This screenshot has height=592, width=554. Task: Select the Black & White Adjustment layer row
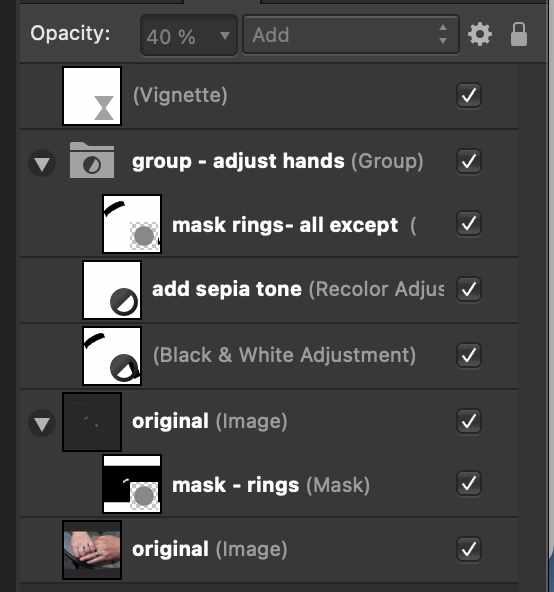coord(269,356)
